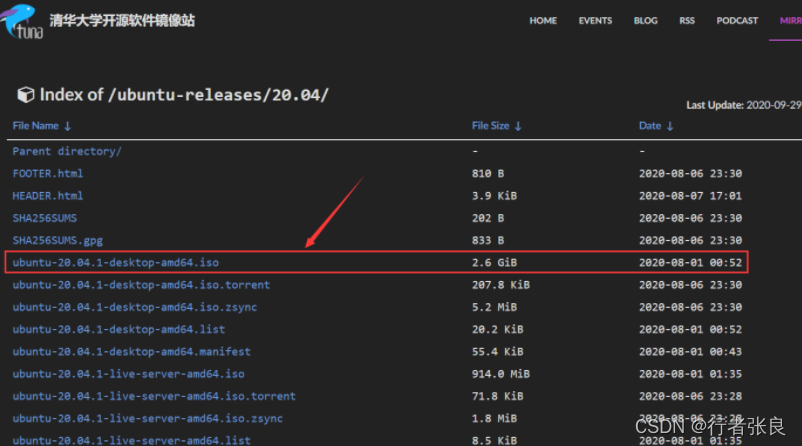Download the SHA256SUMS file
This screenshot has height=446, width=802.
point(44,218)
